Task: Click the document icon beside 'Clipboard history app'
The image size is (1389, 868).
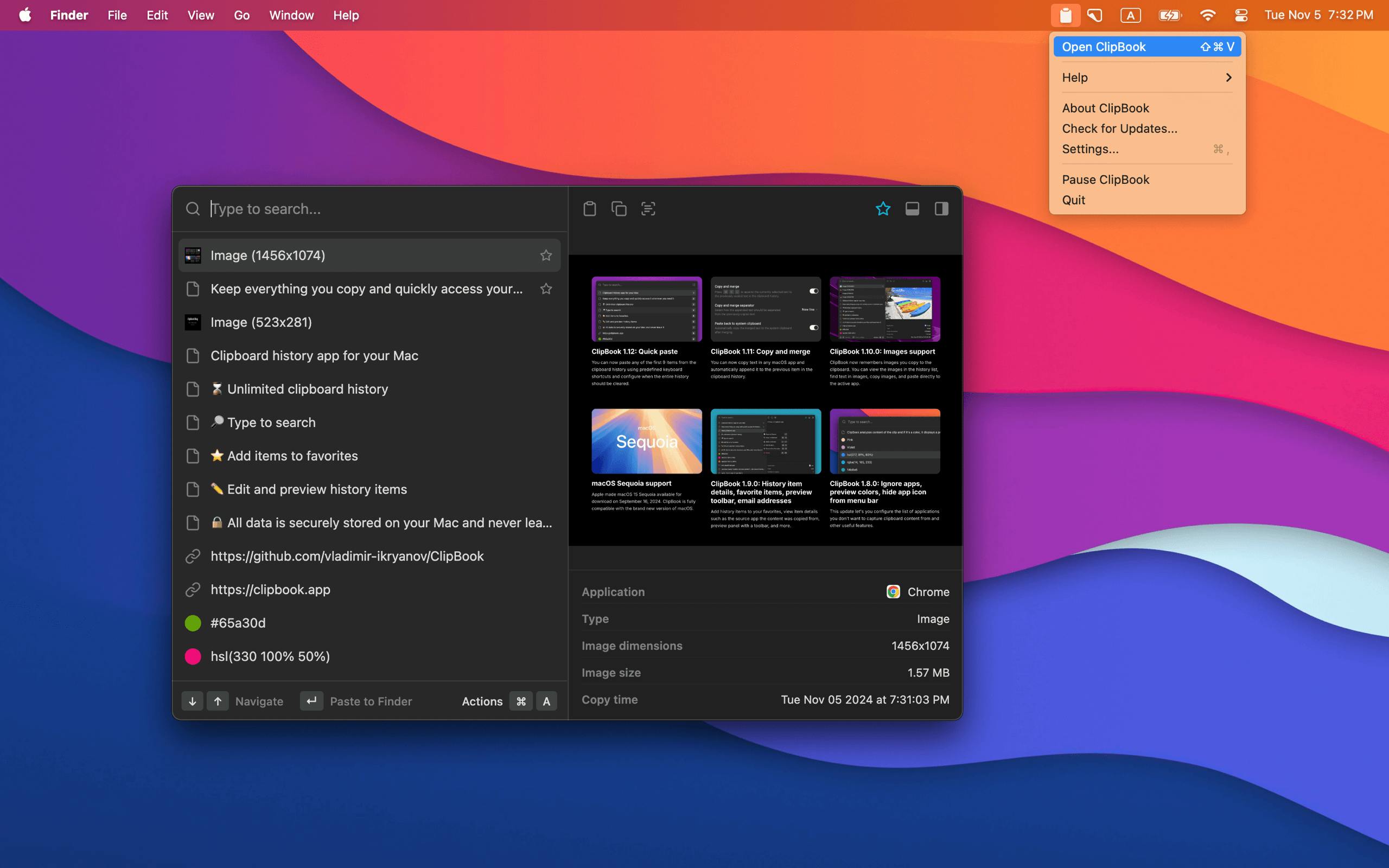Action: 193,355
